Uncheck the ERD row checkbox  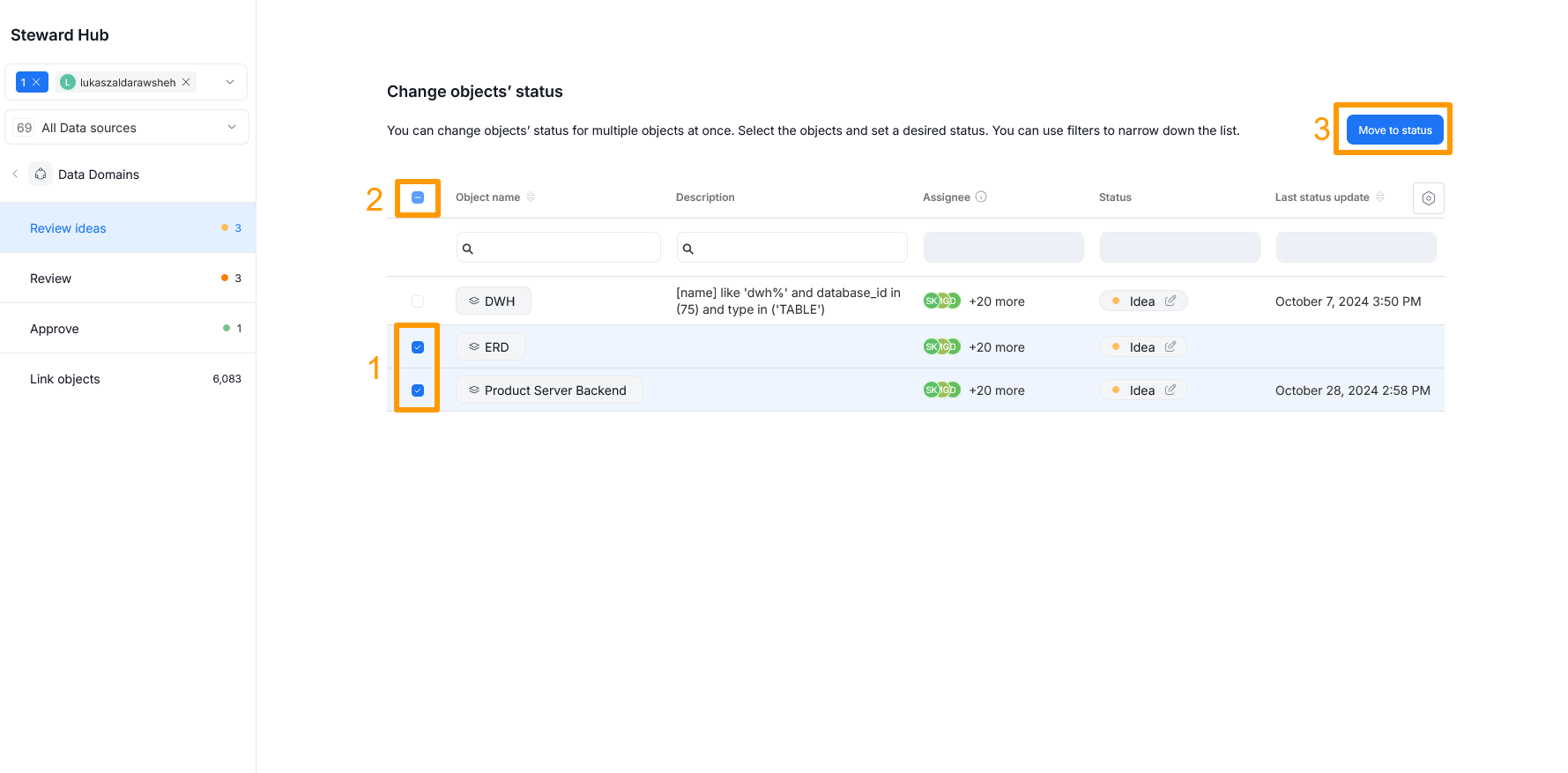[418, 347]
